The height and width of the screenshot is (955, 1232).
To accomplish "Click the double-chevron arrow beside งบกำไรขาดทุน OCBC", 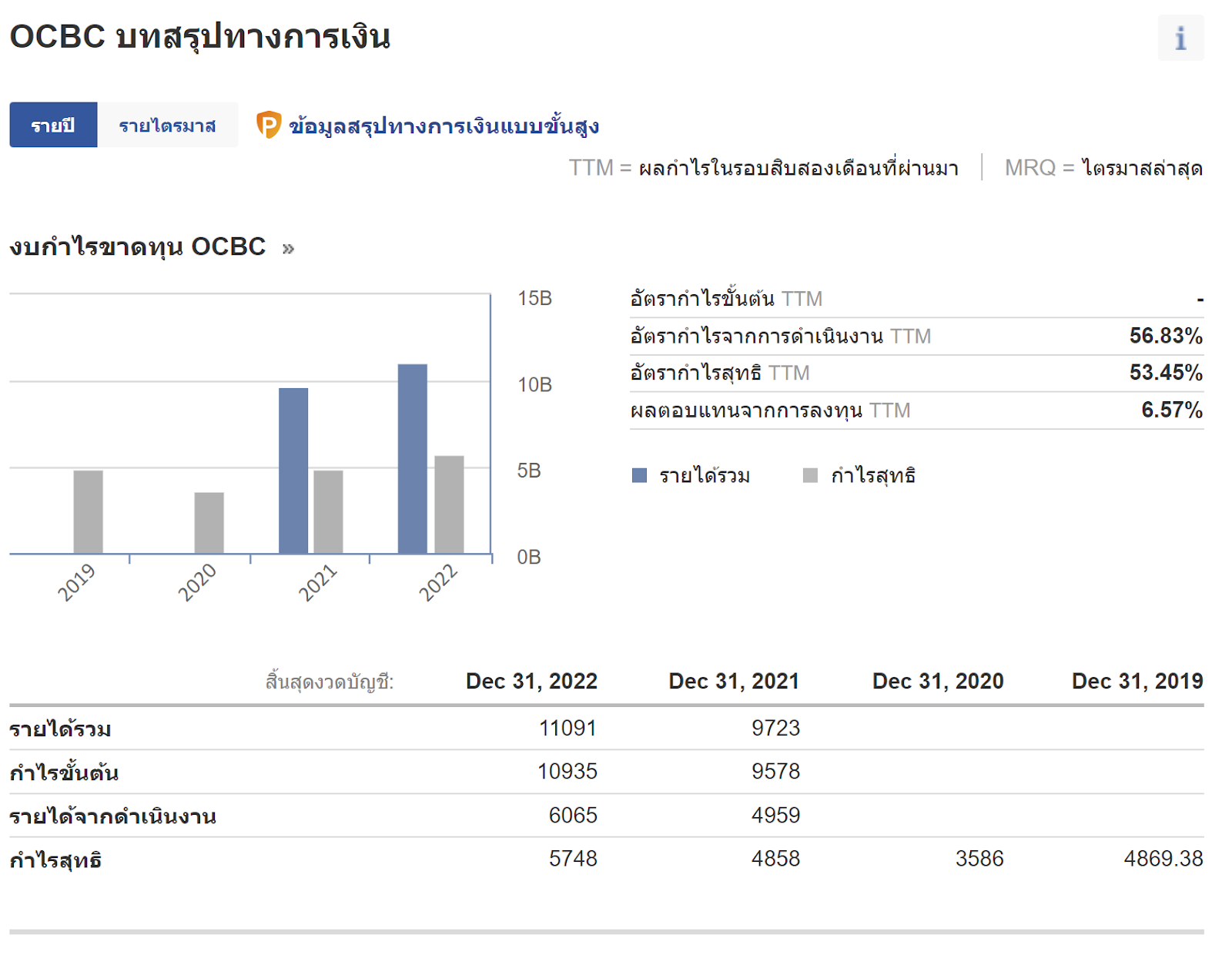I will (288, 249).
